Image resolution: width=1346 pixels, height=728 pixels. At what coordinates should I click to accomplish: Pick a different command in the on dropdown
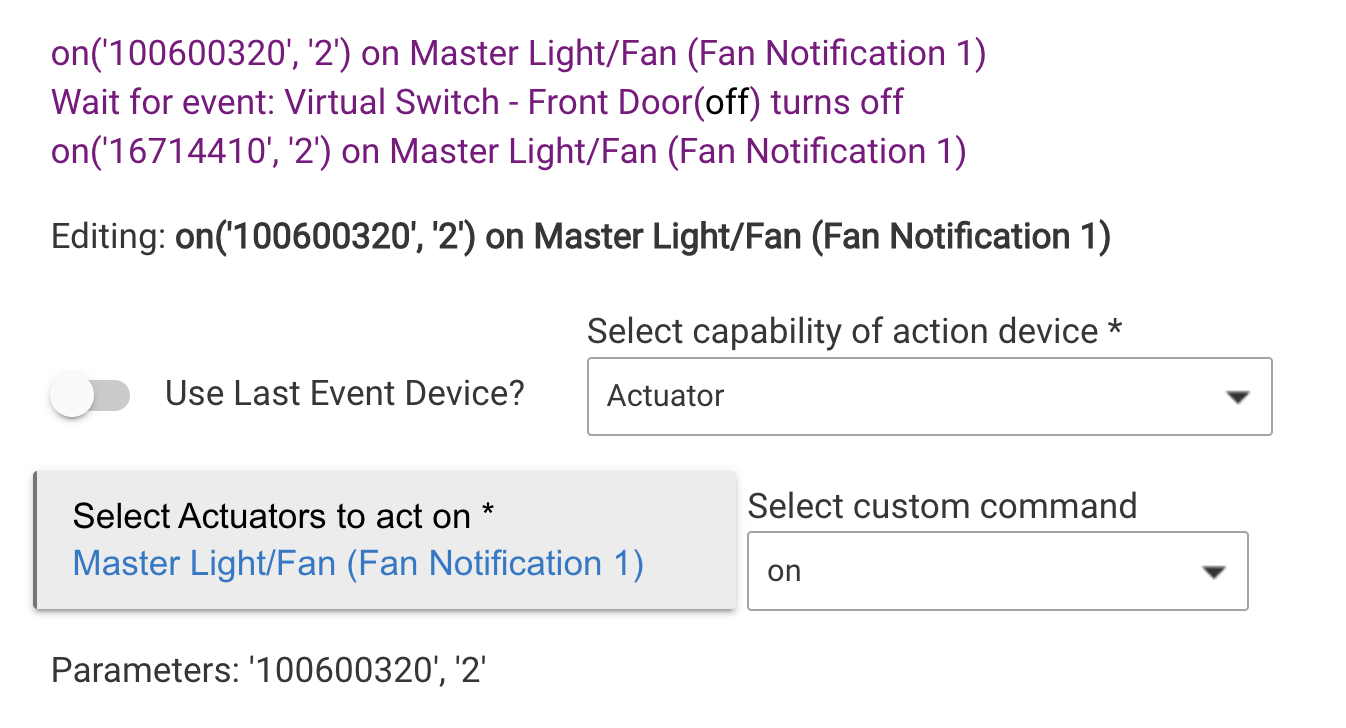coord(997,571)
